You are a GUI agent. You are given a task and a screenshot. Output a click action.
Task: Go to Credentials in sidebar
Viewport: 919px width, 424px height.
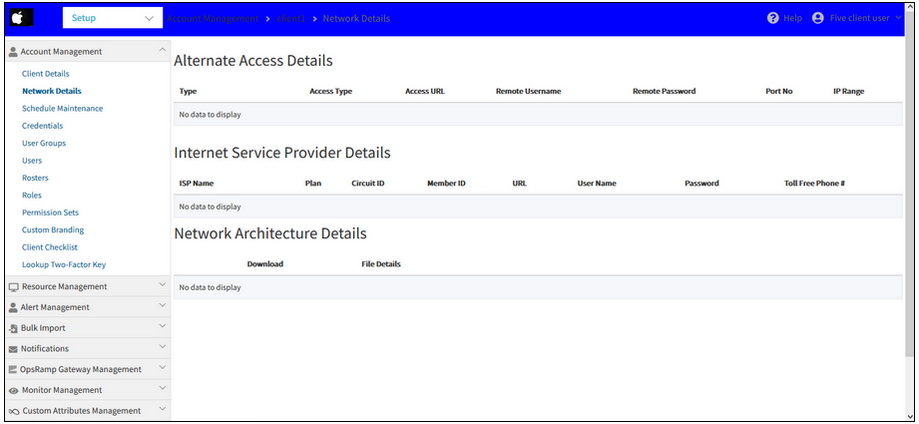tap(42, 125)
